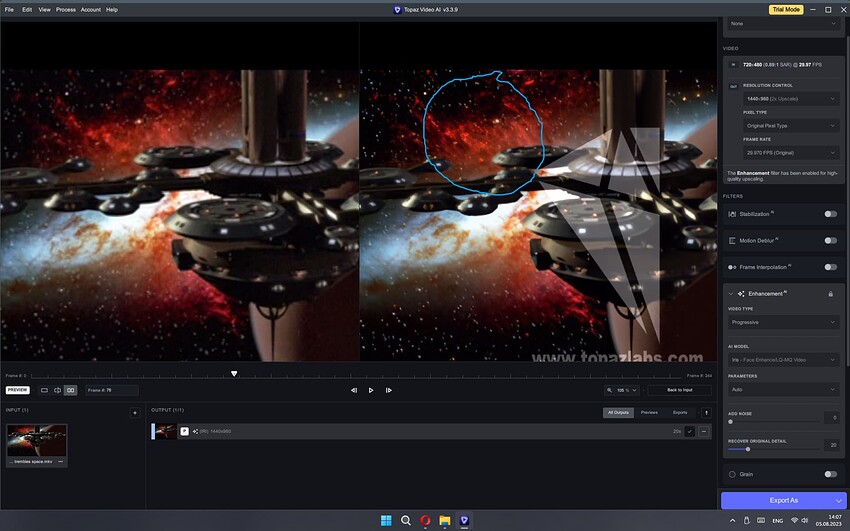This screenshot has height=531, width=850.
Task: Click the lock icon on Enhancement
Action: click(830, 294)
